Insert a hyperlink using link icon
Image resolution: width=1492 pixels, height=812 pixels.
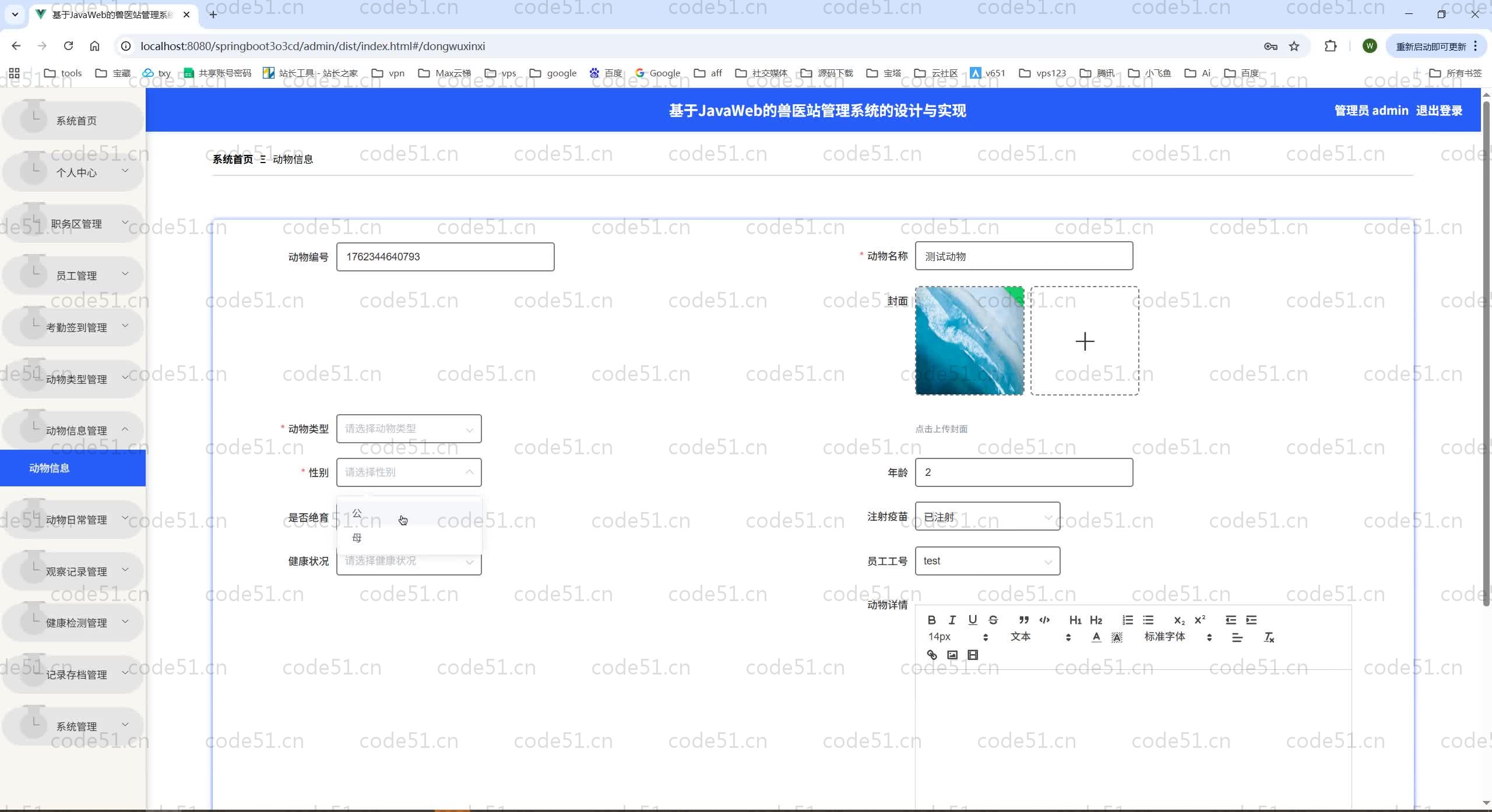point(931,655)
